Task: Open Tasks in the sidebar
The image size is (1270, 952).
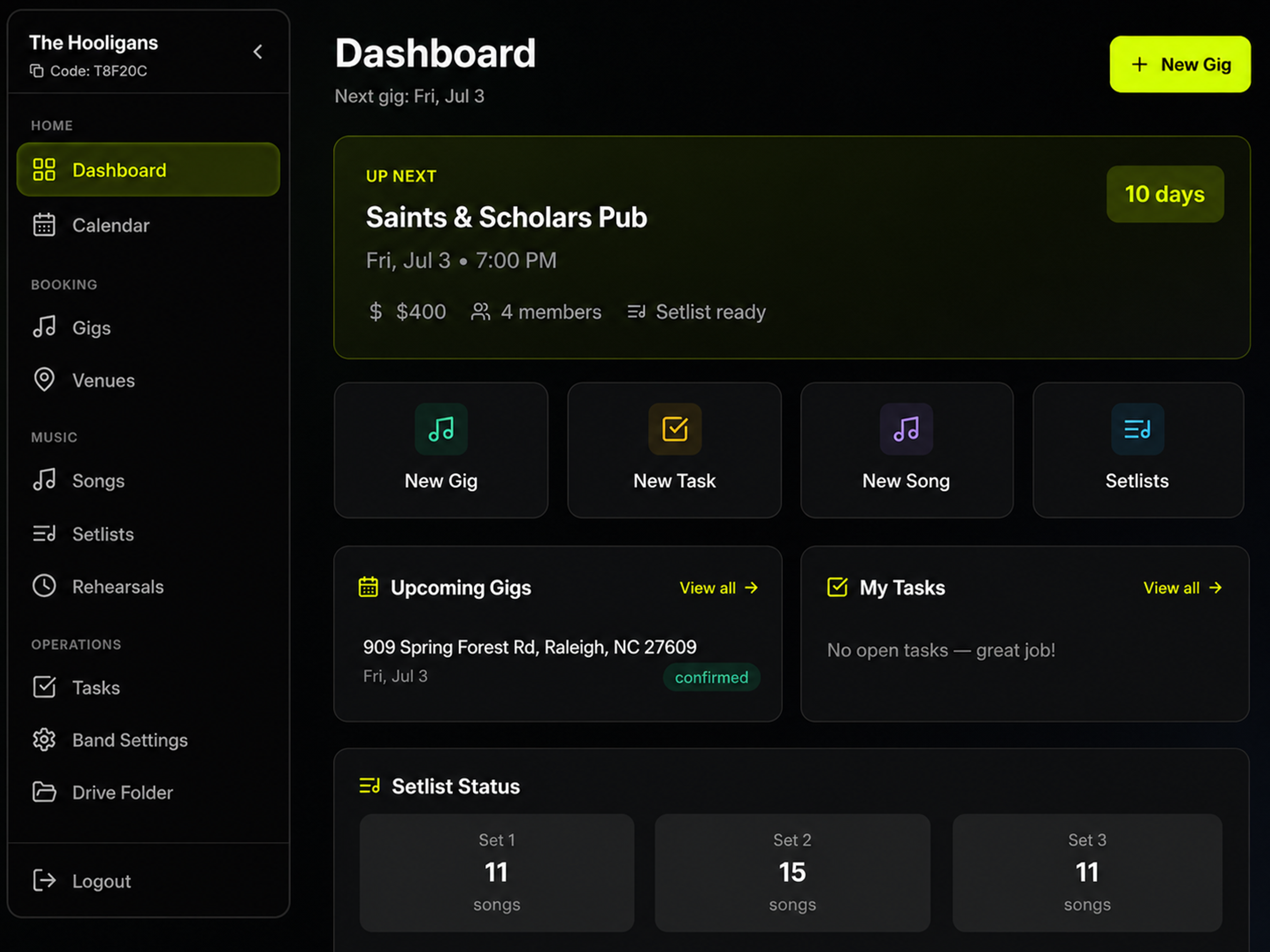Action: pyautogui.click(x=148, y=687)
